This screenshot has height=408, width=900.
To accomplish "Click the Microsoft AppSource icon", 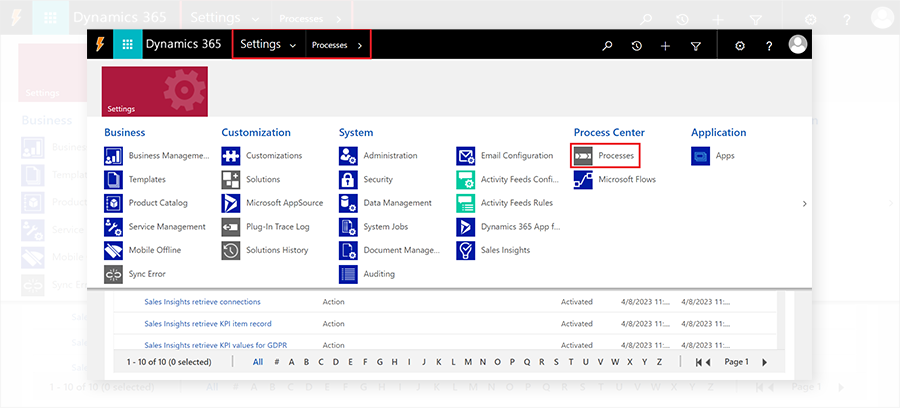I will tap(231, 203).
